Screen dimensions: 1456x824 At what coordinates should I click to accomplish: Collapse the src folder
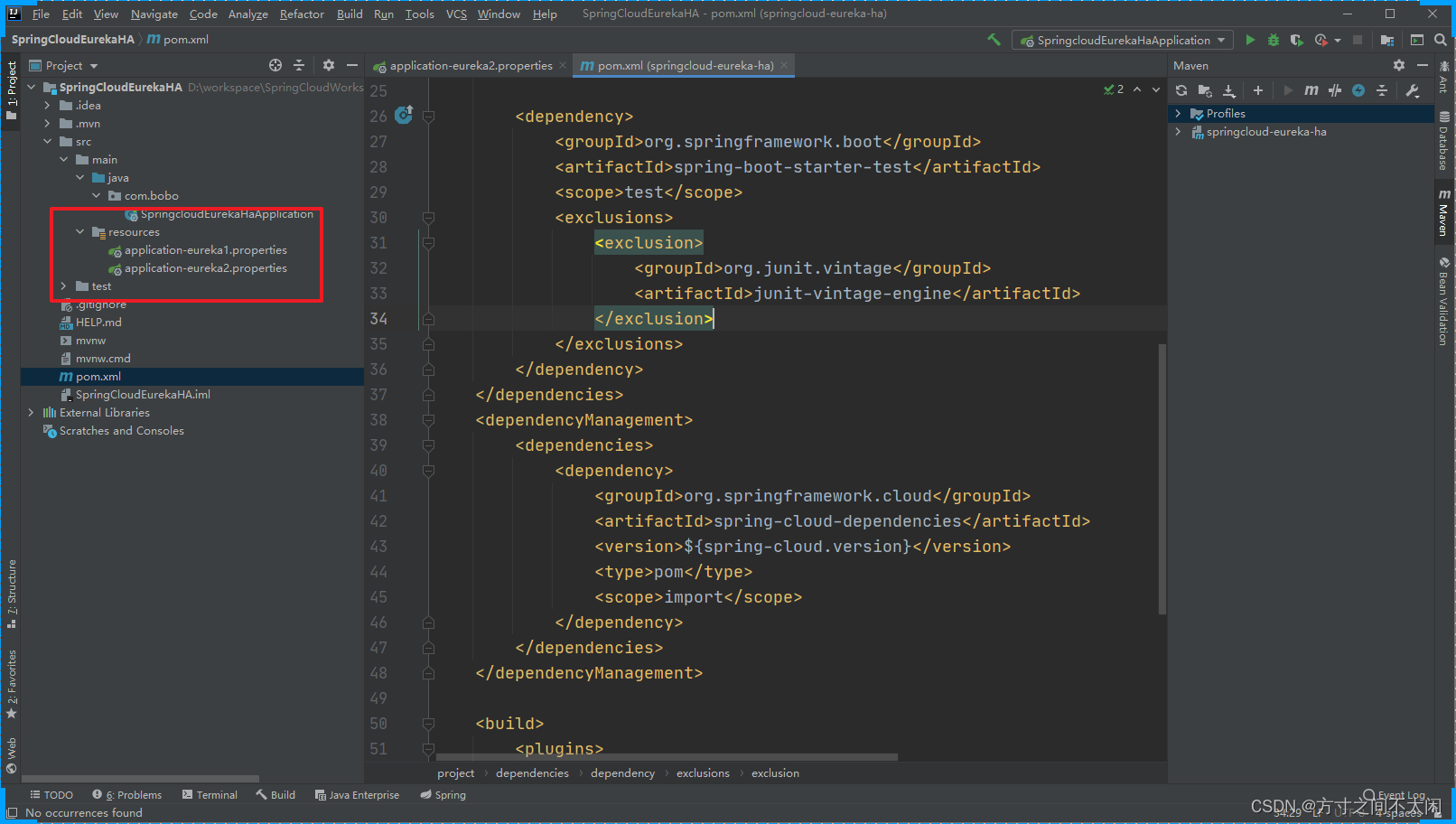coord(47,142)
